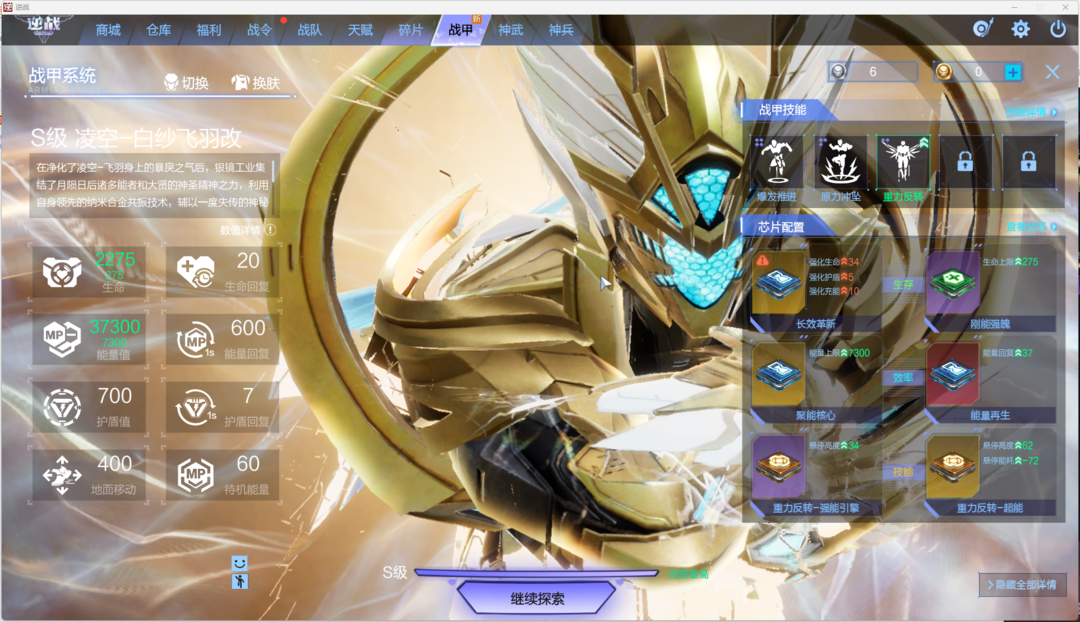1080x622 pixels.
Task: Click the 芯片配置 section header
Action: [780, 227]
